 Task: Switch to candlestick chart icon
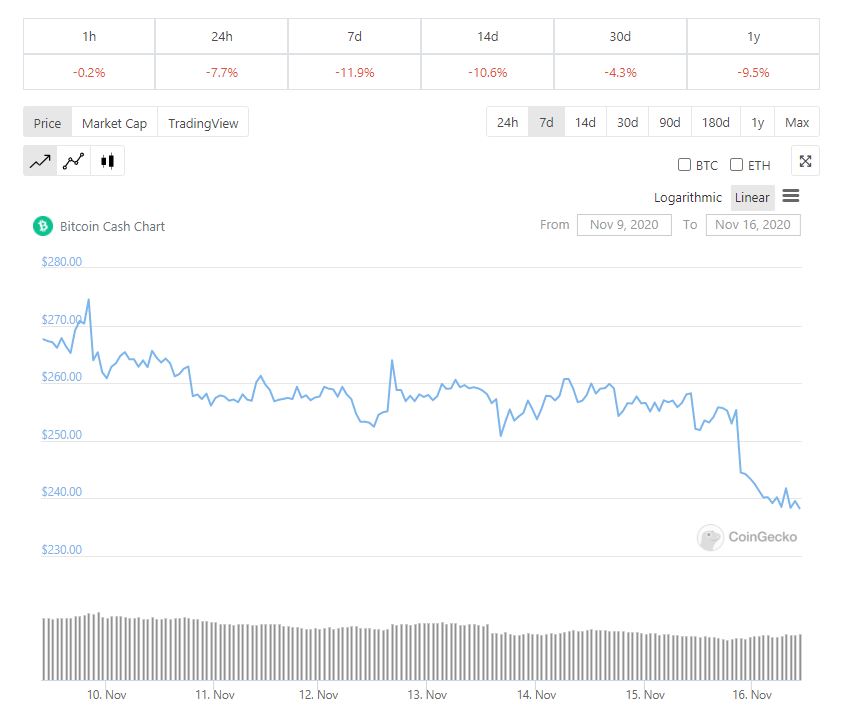click(x=108, y=161)
